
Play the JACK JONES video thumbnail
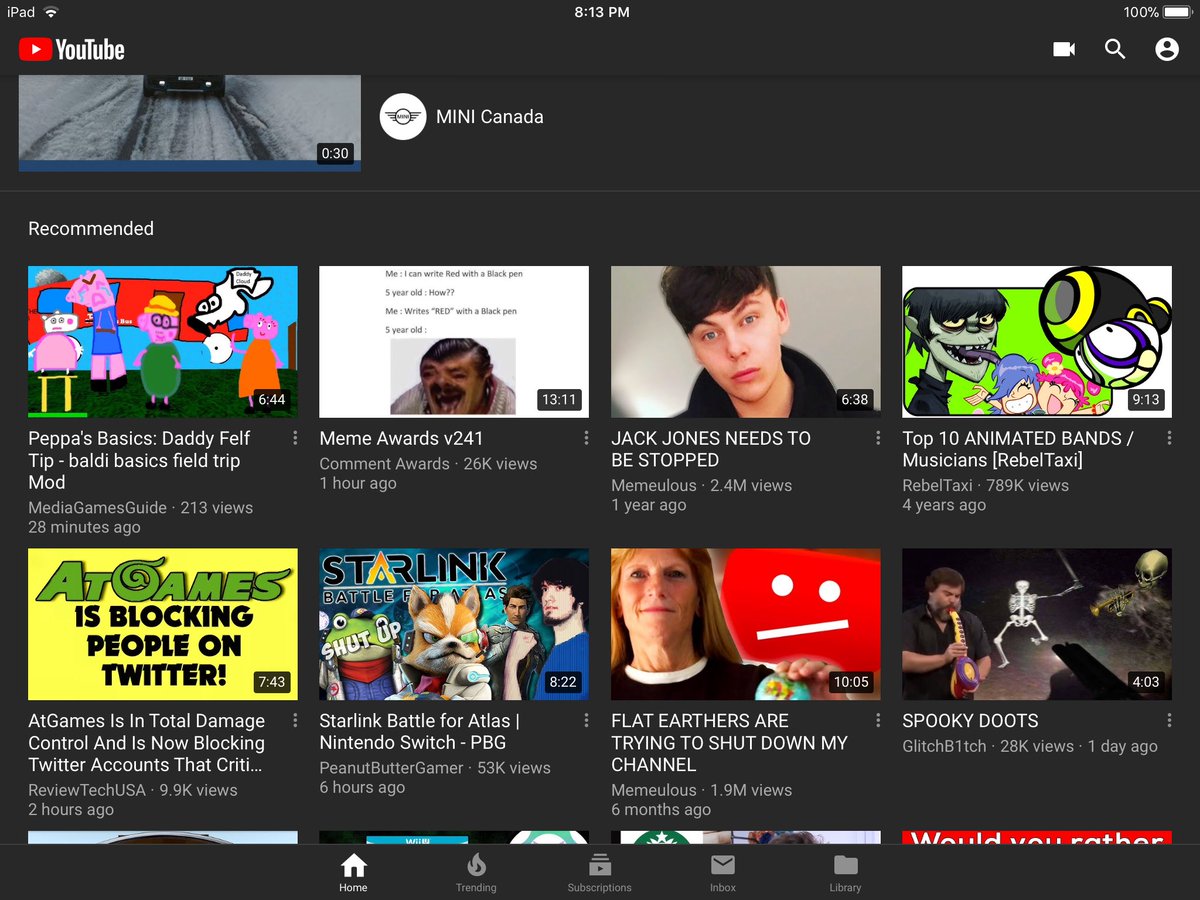coord(746,341)
